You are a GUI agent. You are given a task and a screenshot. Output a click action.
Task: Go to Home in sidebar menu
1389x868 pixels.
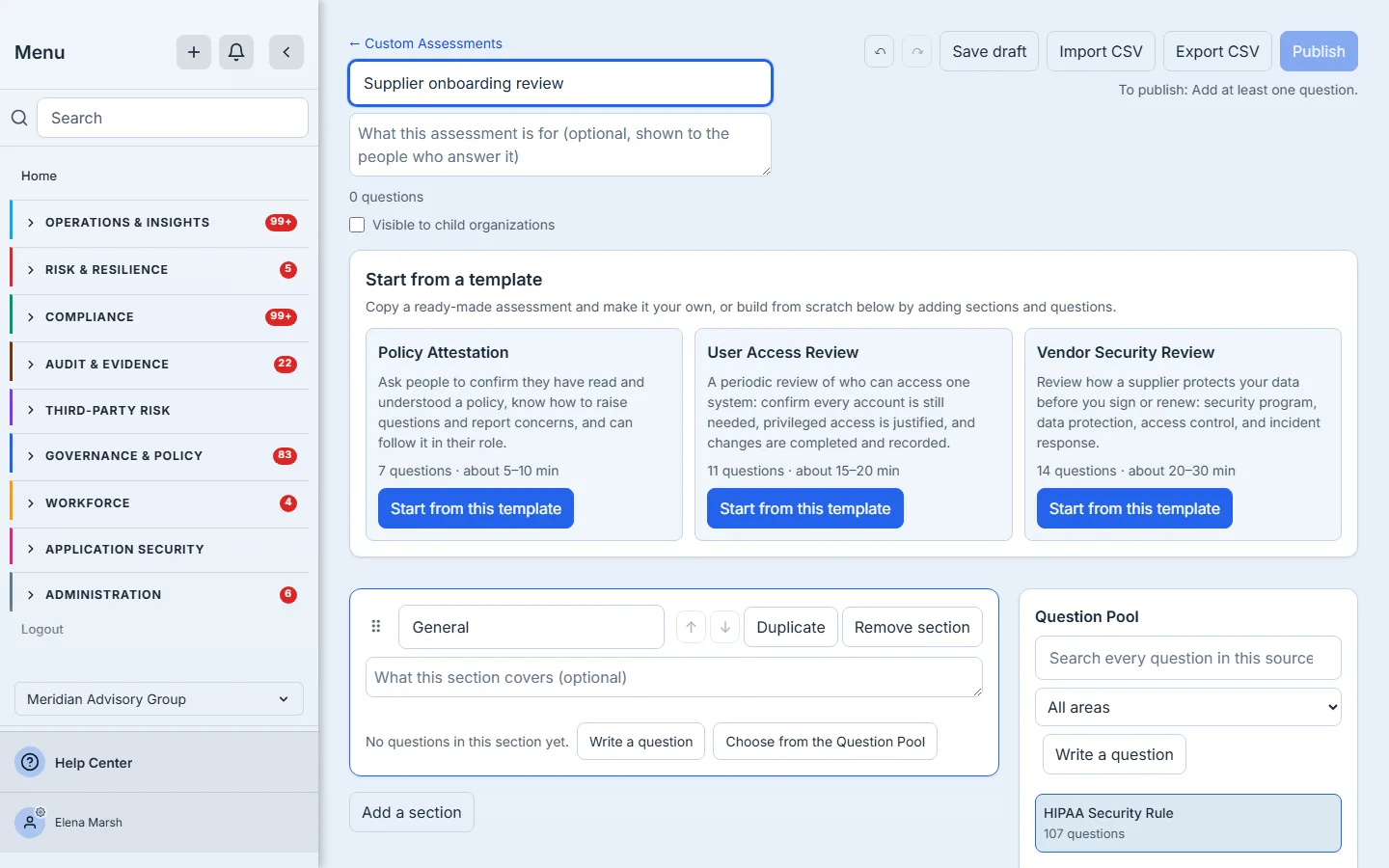tap(40, 176)
